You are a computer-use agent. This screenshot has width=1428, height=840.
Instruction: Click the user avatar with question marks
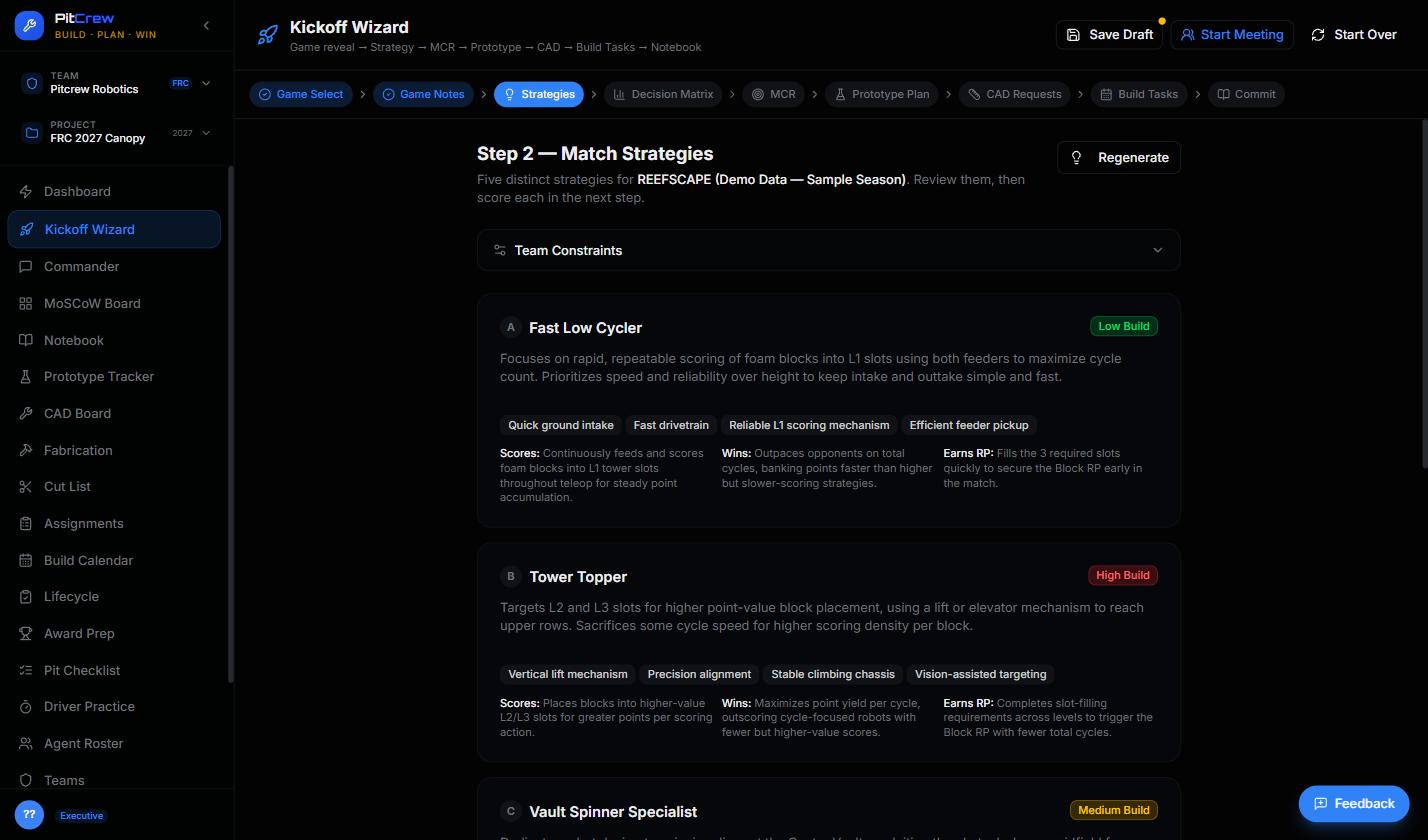[x=29, y=815]
